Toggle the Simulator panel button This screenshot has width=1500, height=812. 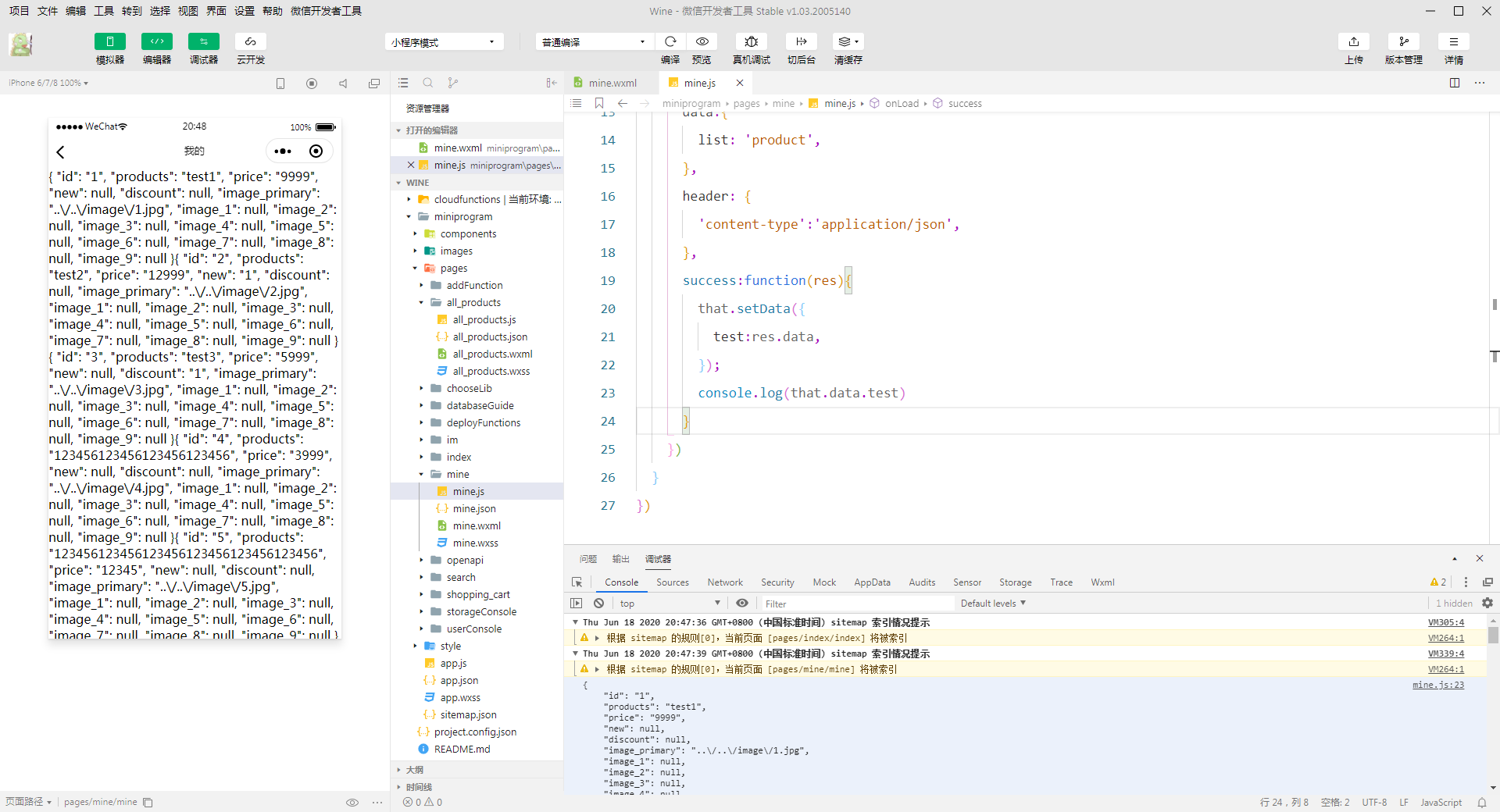coord(109,41)
